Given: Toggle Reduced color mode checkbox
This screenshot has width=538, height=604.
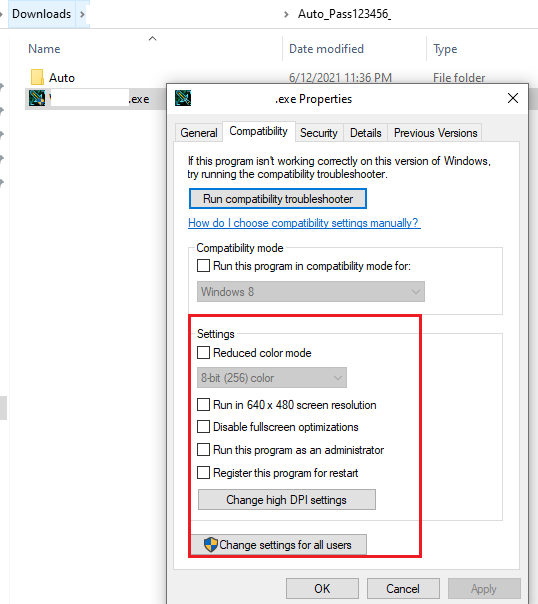Looking at the screenshot, I should coord(203,352).
